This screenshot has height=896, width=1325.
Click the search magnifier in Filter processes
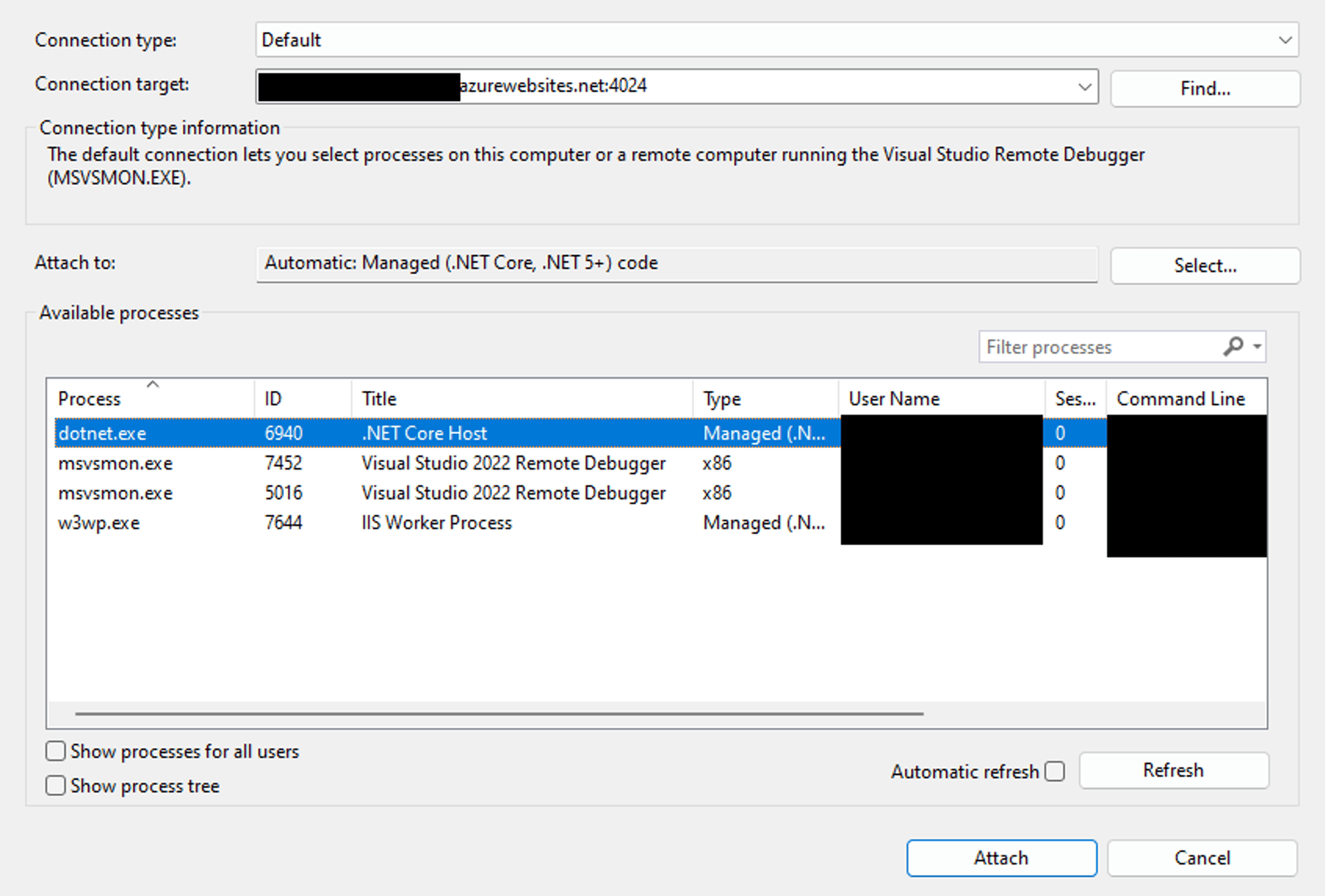[1233, 346]
